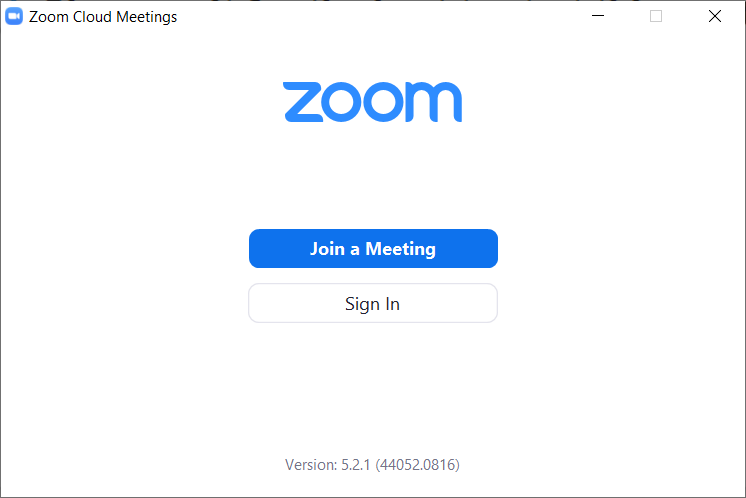Select the white Sign In button's label
Viewport: 746px width, 498px height.
click(372, 304)
